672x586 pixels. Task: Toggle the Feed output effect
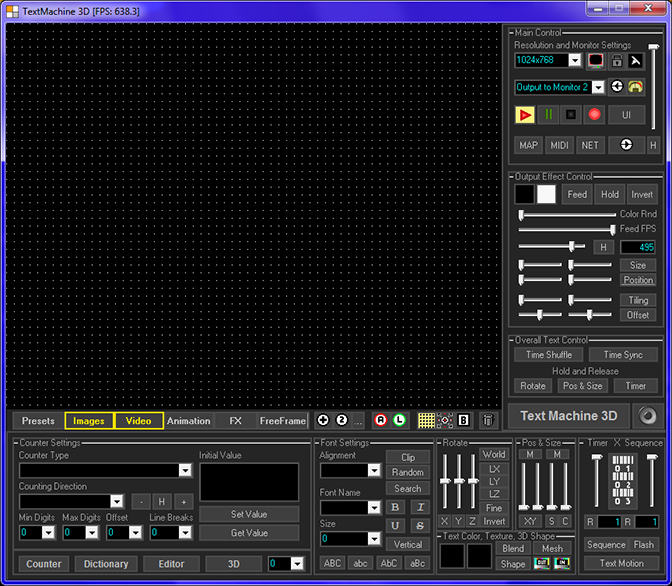[577, 194]
